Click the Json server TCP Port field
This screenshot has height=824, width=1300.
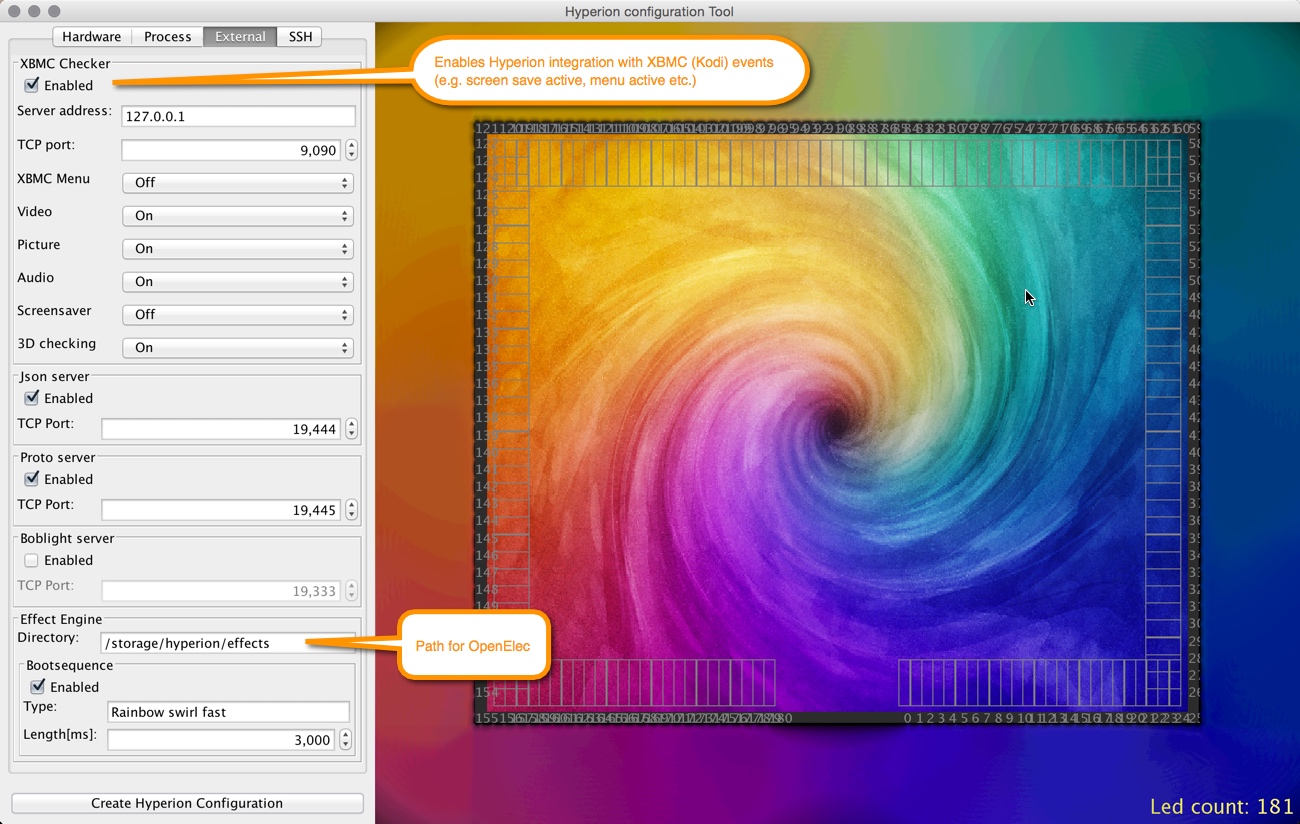(221, 429)
